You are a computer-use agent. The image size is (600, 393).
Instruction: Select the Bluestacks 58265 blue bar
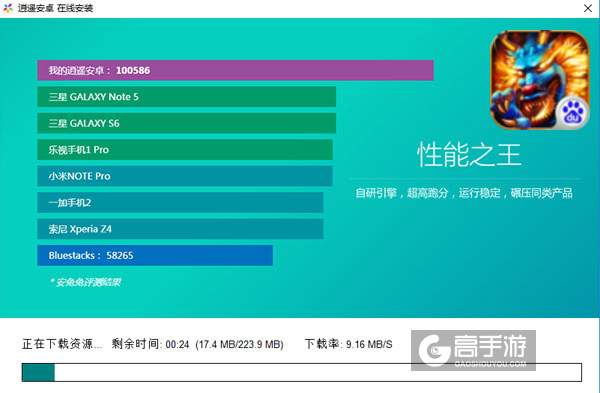click(x=155, y=255)
